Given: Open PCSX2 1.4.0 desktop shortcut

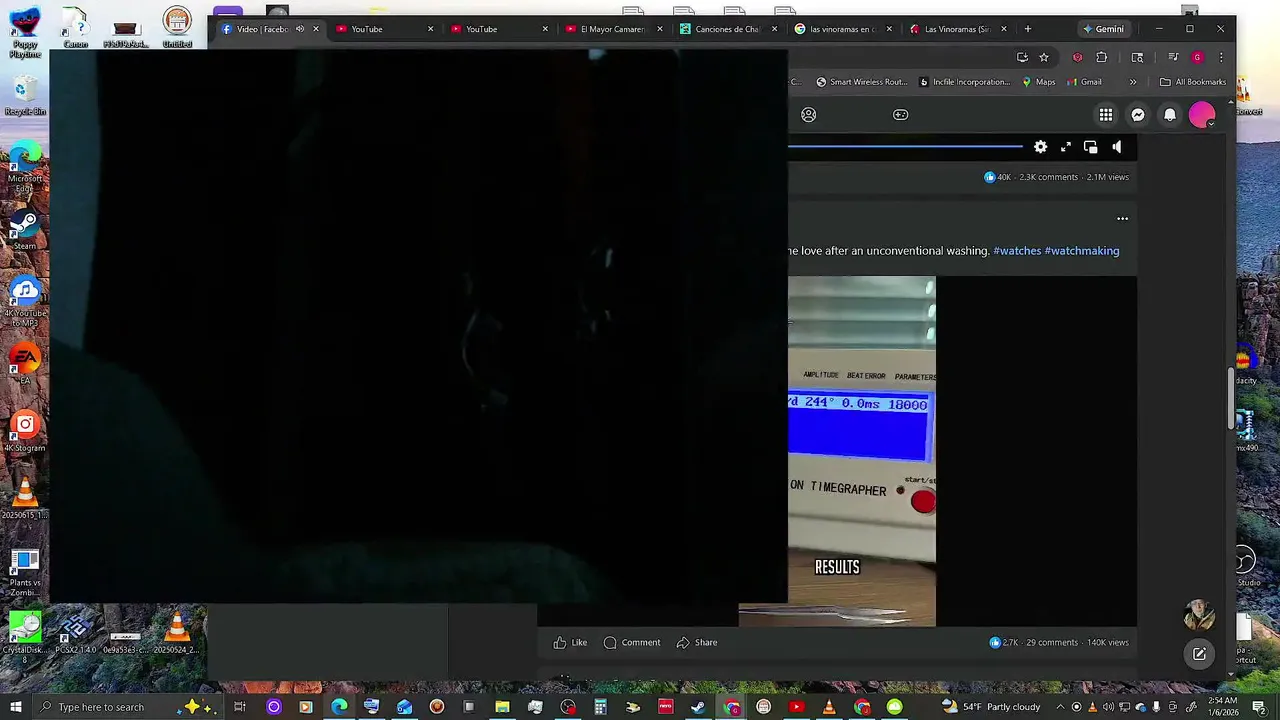Looking at the screenshot, I should coord(76,635).
